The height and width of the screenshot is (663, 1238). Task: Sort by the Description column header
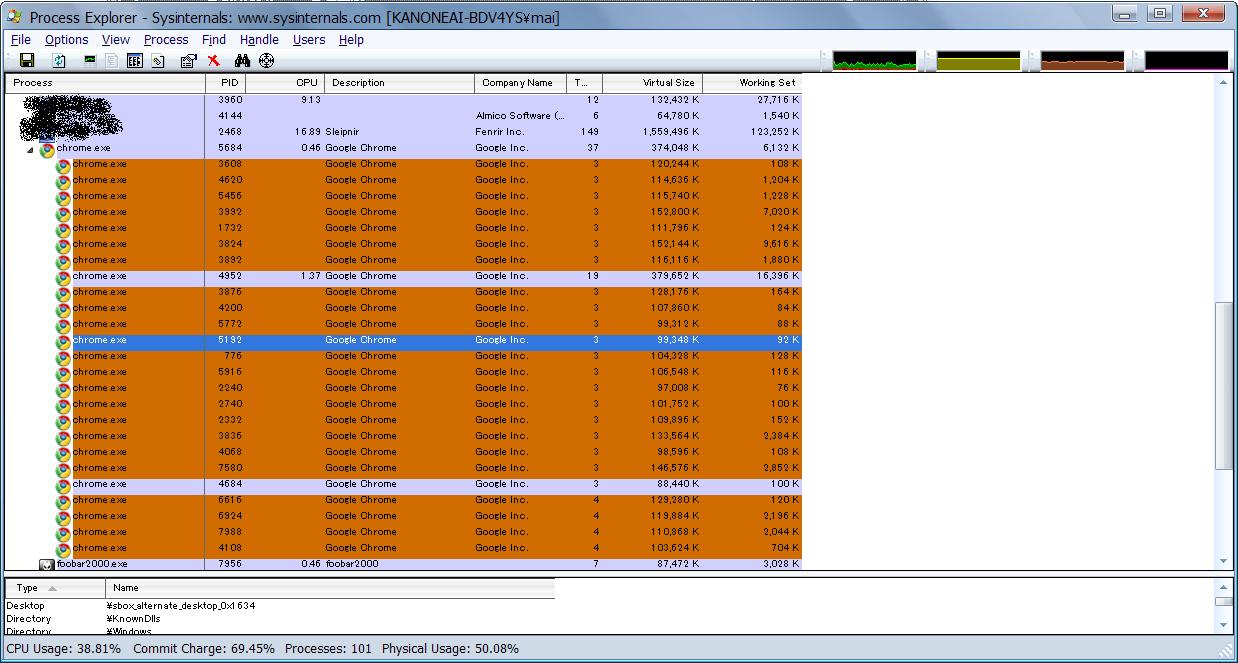click(399, 83)
